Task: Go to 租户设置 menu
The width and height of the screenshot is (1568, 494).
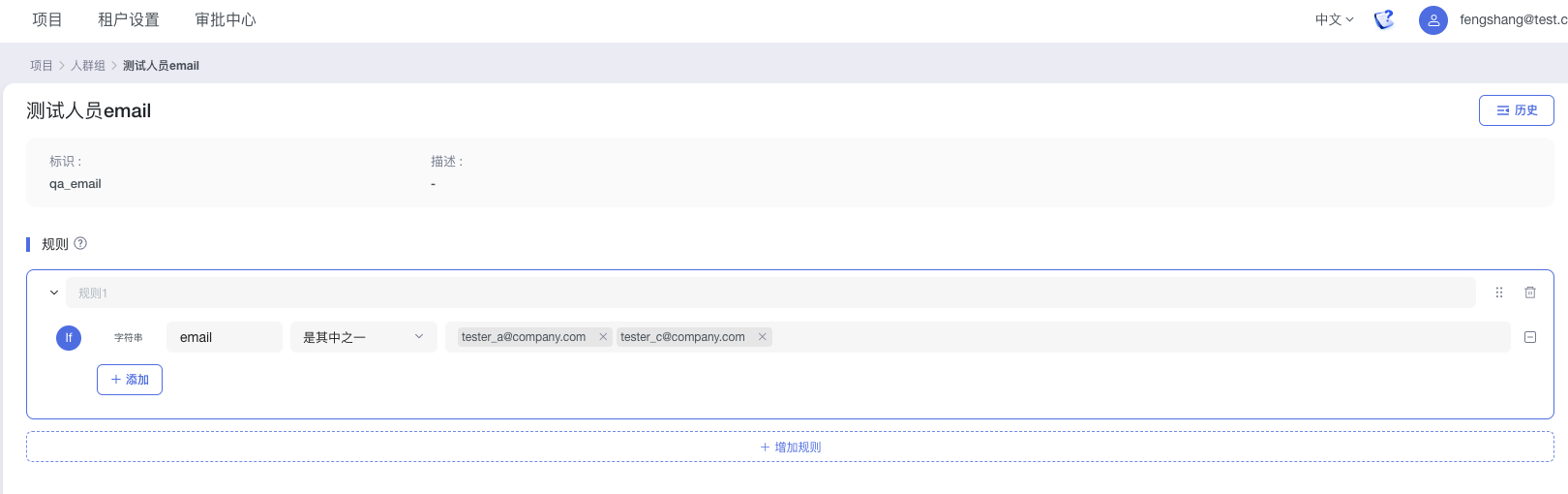Action: [129, 19]
